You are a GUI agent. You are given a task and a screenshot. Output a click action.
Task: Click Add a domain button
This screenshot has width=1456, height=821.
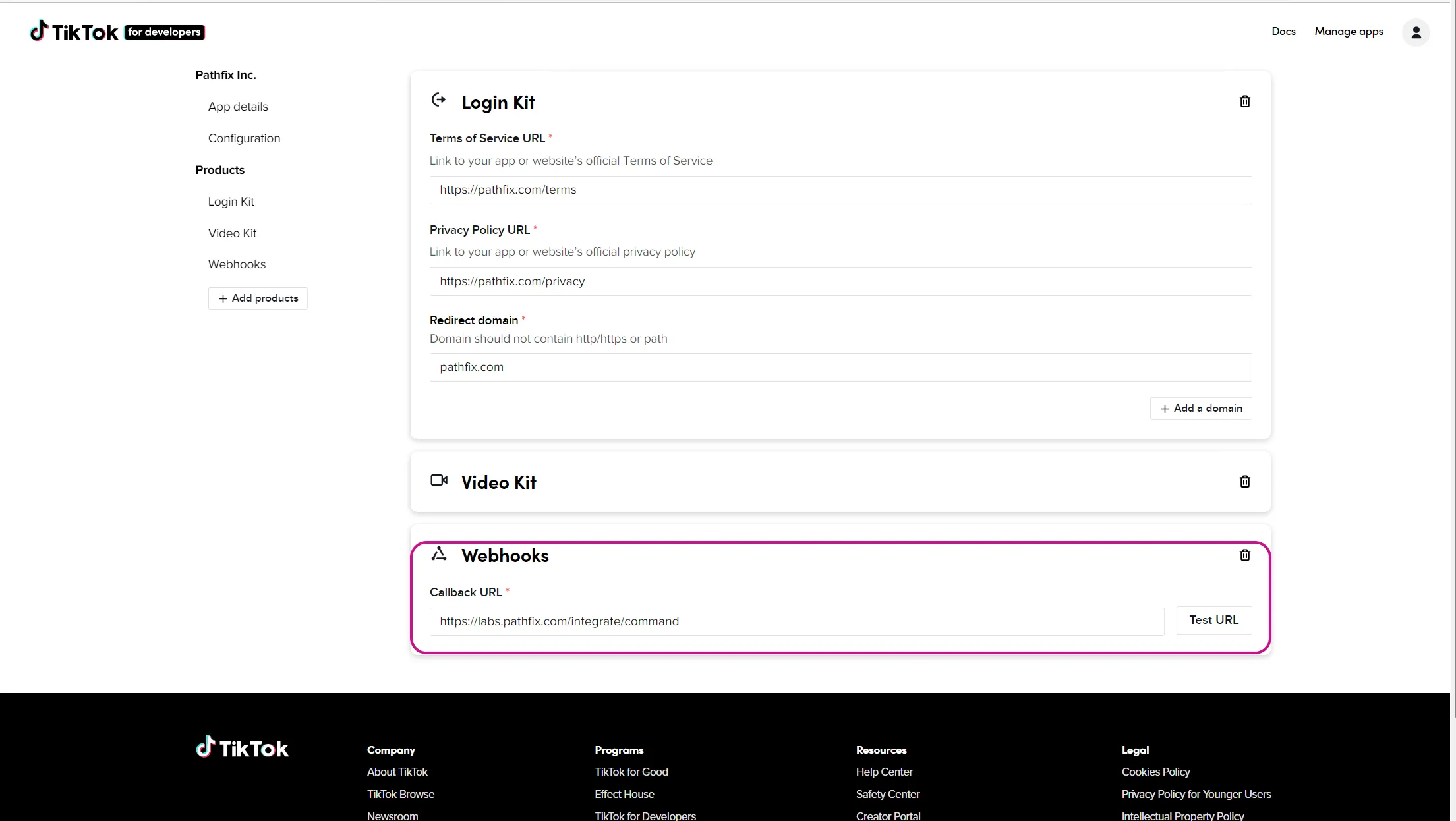tap(1201, 409)
